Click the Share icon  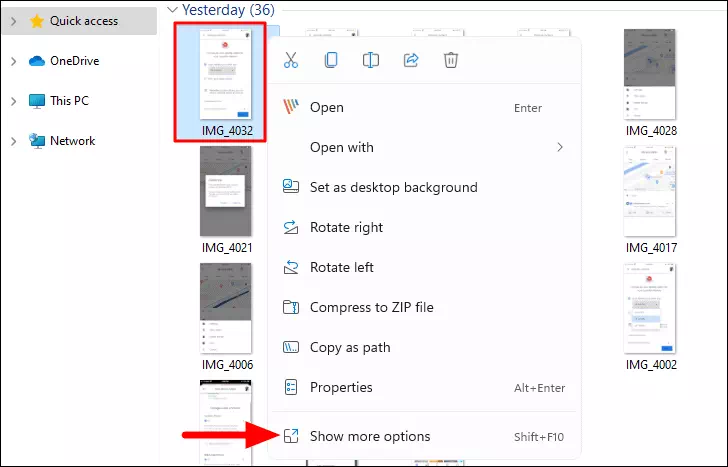pos(411,60)
